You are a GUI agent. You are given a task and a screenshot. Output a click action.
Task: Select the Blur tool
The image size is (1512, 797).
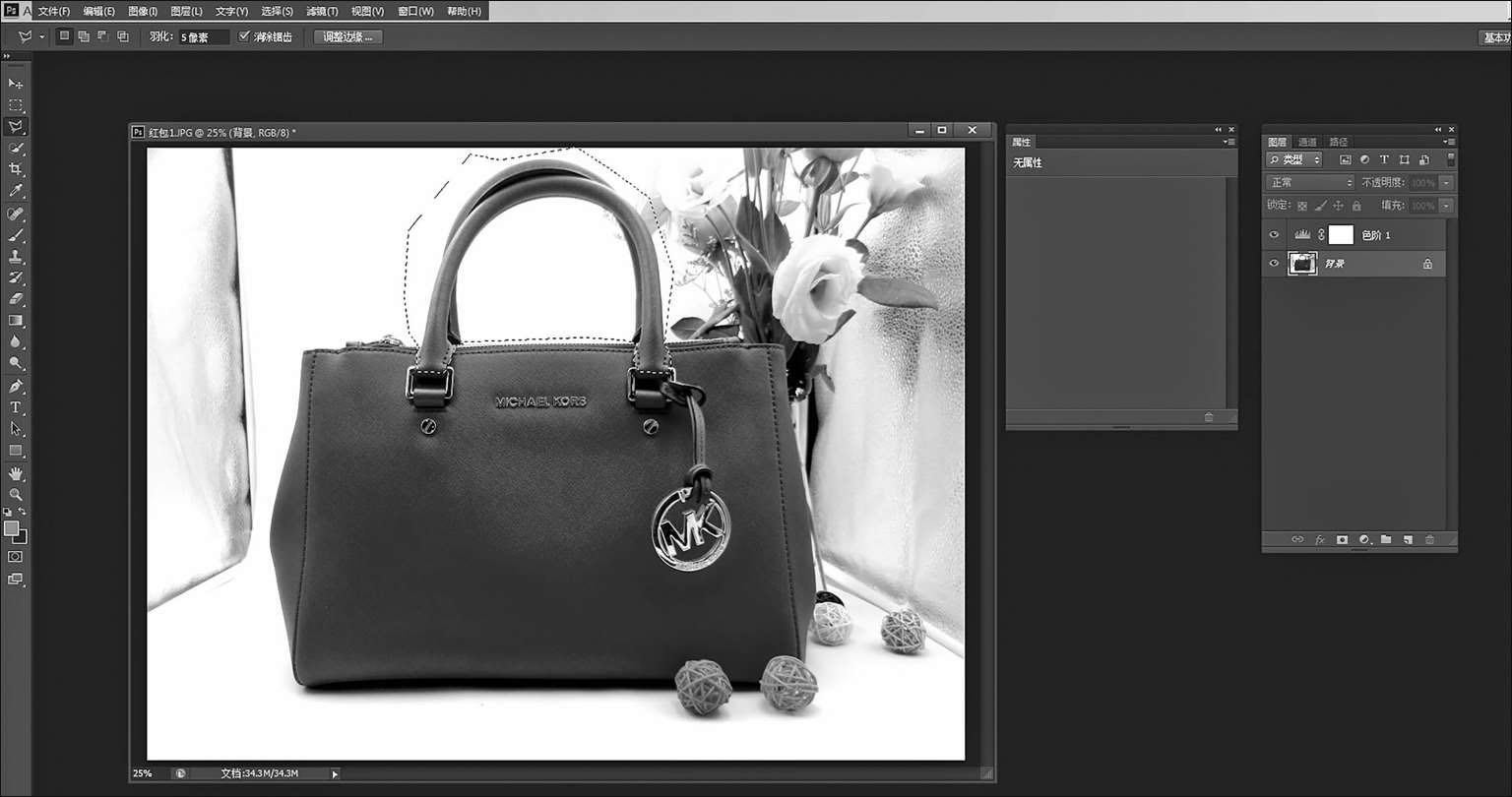(x=16, y=342)
